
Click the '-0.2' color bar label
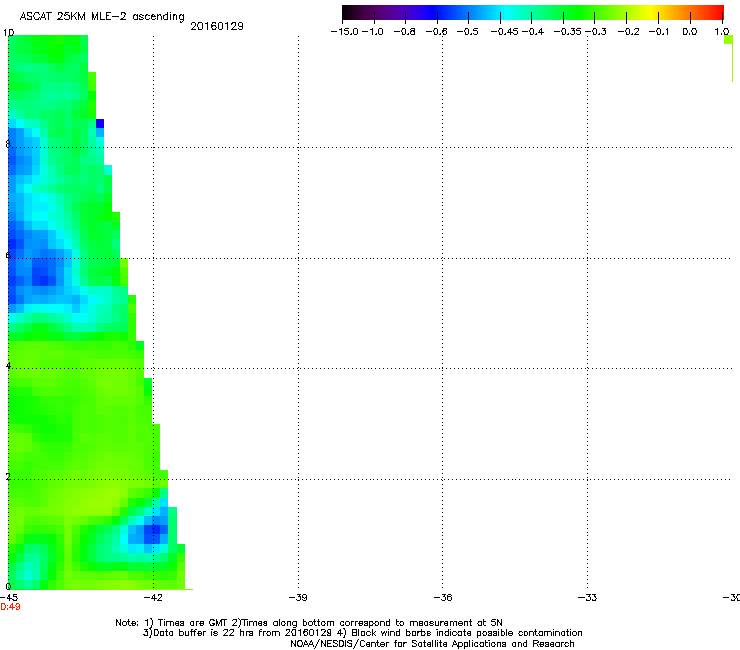(629, 32)
